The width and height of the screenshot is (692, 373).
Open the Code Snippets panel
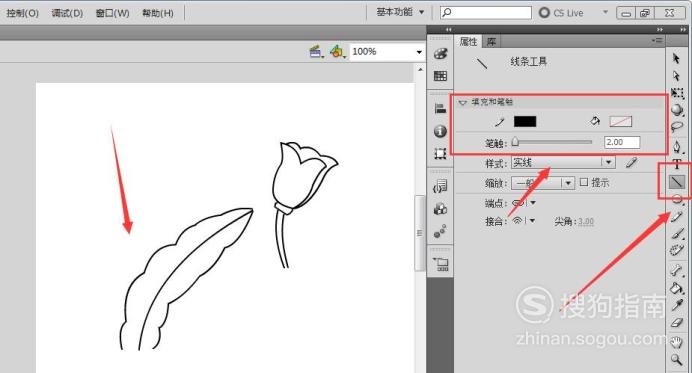[x=440, y=186]
